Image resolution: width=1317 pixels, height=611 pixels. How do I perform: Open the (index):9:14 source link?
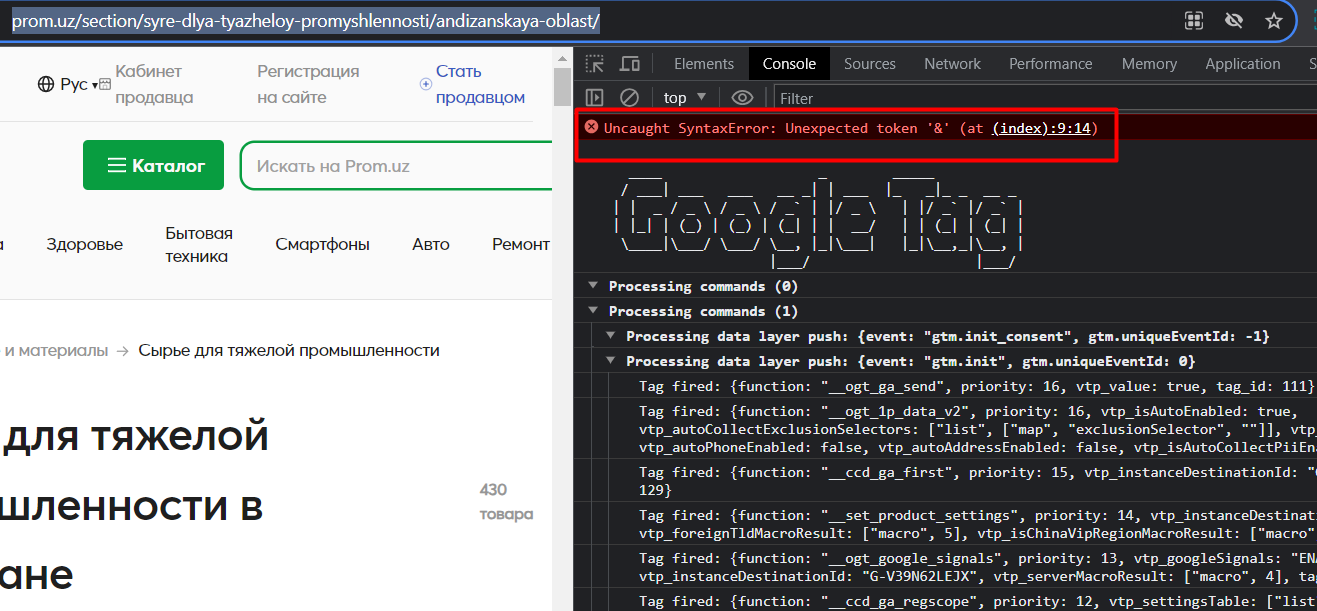point(1040,128)
